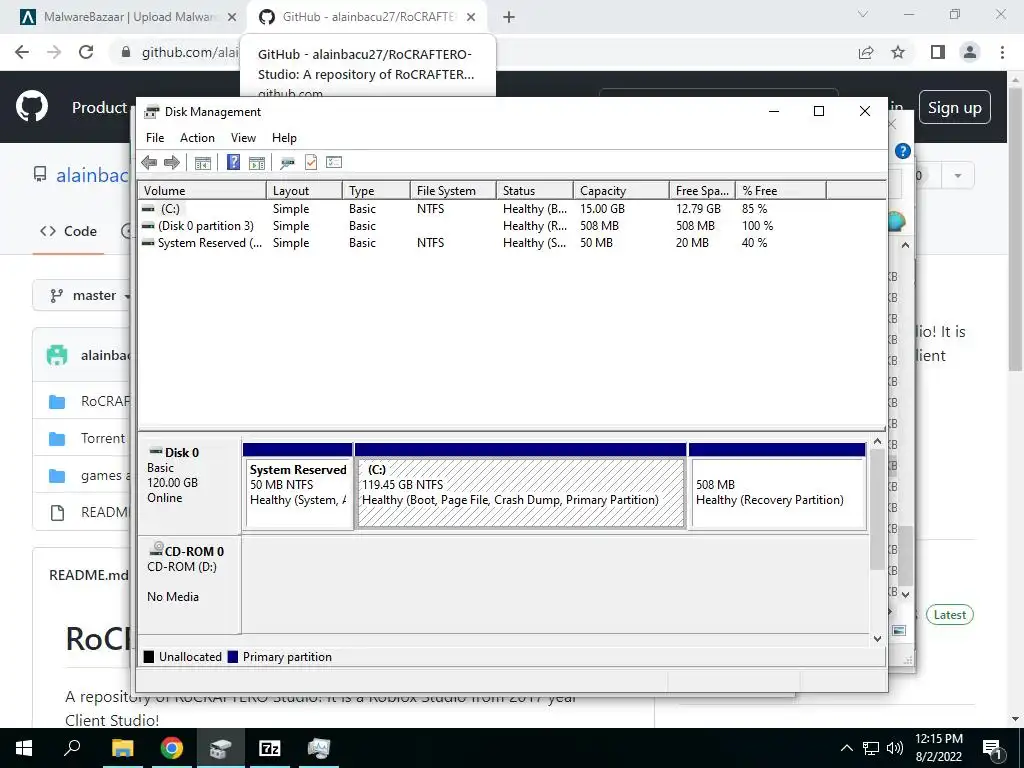Select System Reserved partition block on Disk 0
The width and height of the screenshot is (1024, 768).
coord(298,487)
